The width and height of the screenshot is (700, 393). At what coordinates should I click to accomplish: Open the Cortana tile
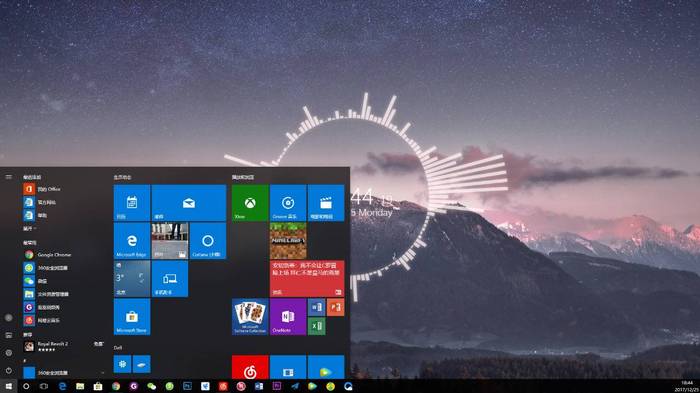[x=208, y=241]
